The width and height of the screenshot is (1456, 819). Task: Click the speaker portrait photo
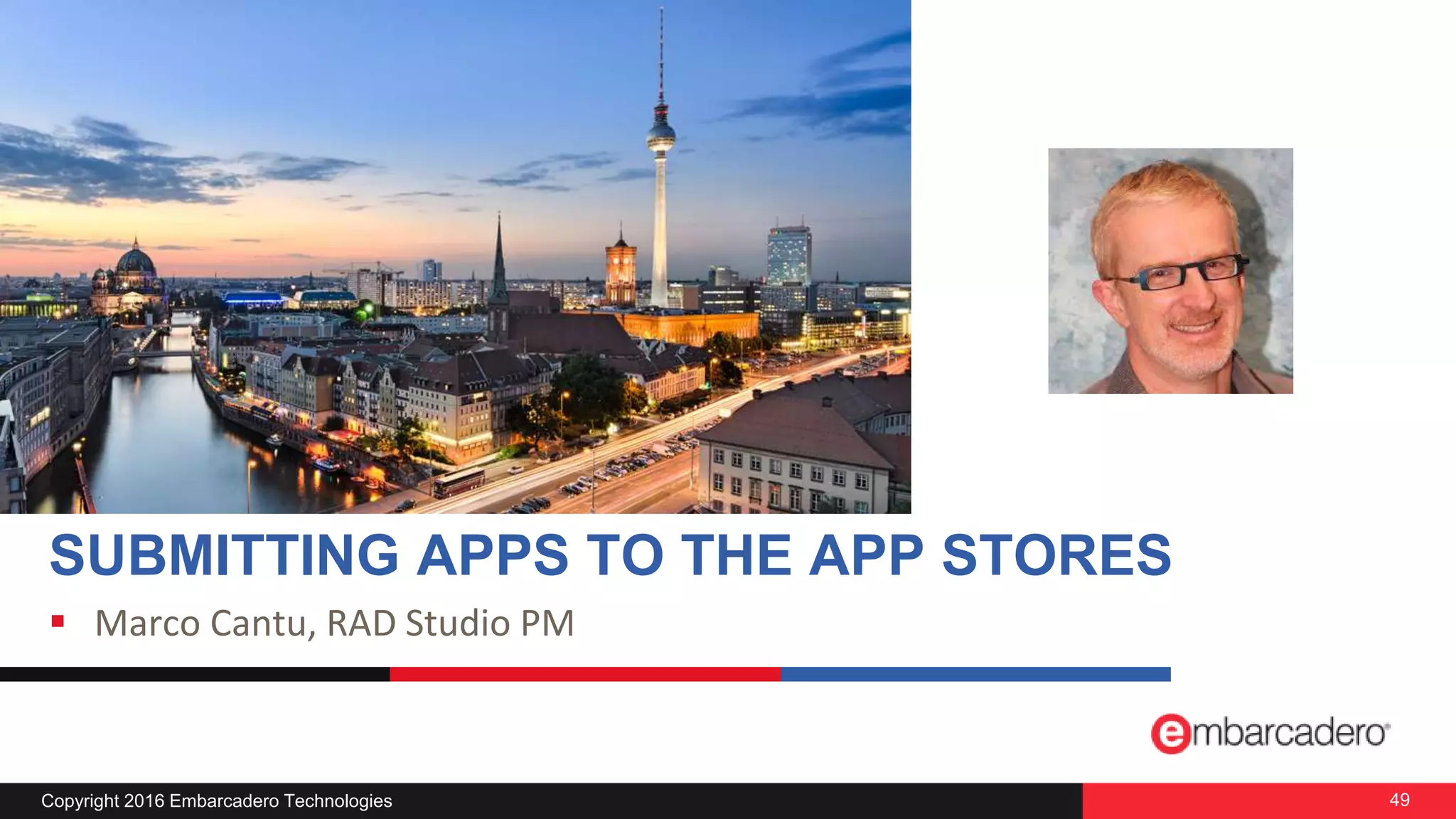(x=1170, y=271)
